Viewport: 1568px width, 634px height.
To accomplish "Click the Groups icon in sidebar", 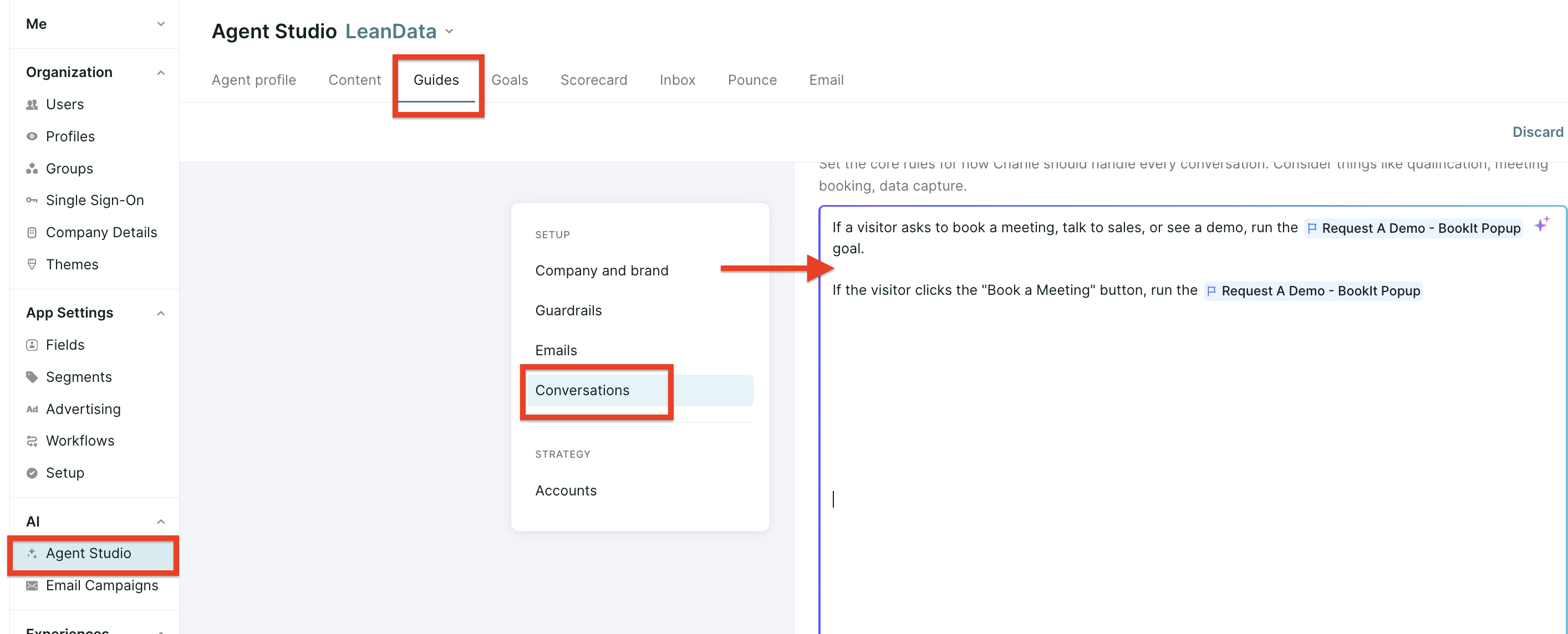I will pyautogui.click(x=32, y=168).
